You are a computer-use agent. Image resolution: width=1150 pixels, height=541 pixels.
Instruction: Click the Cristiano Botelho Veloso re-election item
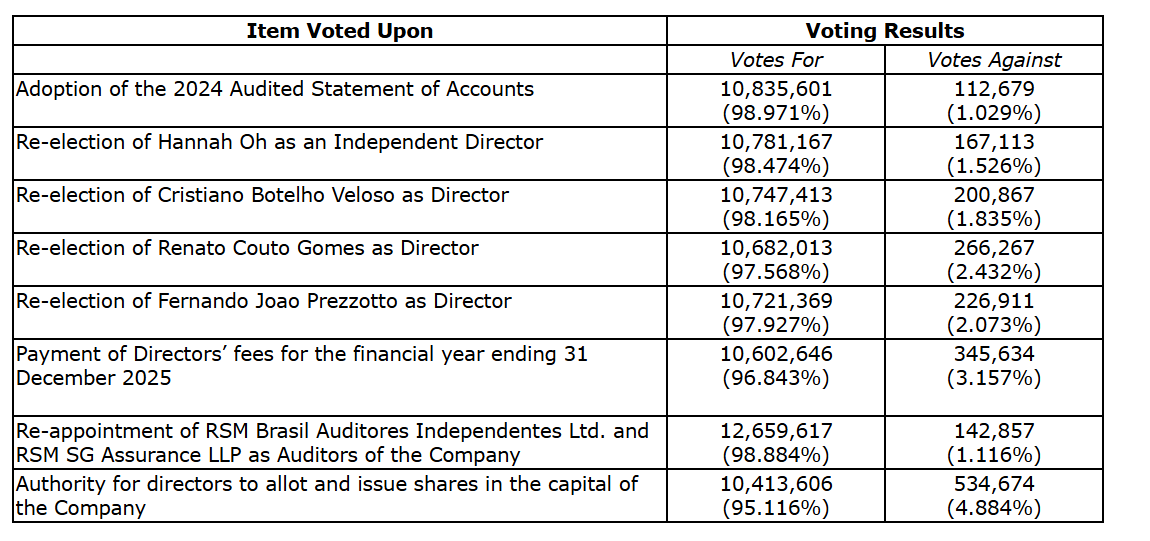click(x=262, y=195)
